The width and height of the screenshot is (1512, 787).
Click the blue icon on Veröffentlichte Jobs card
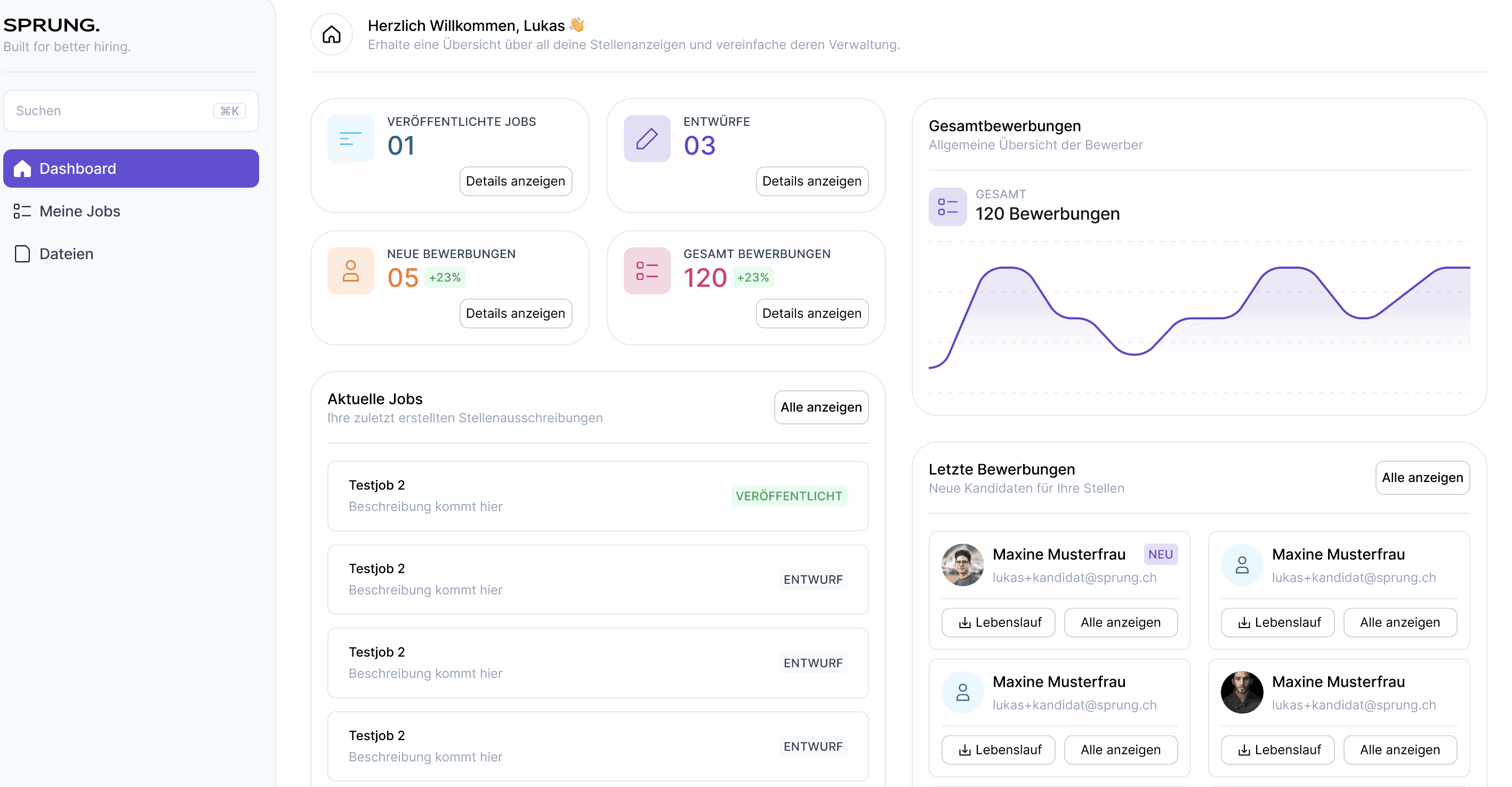pos(350,139)
